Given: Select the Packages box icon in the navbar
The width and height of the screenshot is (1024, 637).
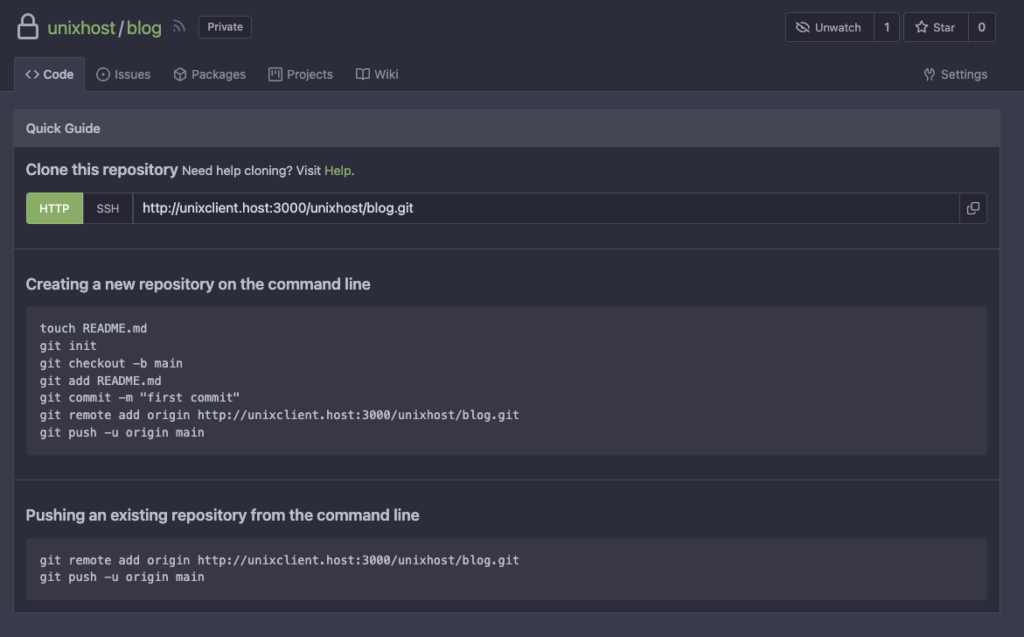Looking at the screenshot, I should (x=182, y=74).
